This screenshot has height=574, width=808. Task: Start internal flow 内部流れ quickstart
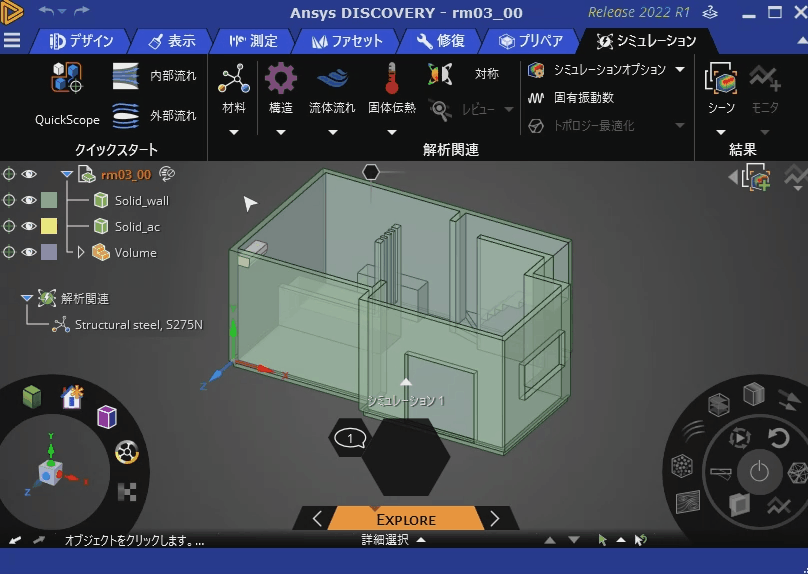pos(154,76)
